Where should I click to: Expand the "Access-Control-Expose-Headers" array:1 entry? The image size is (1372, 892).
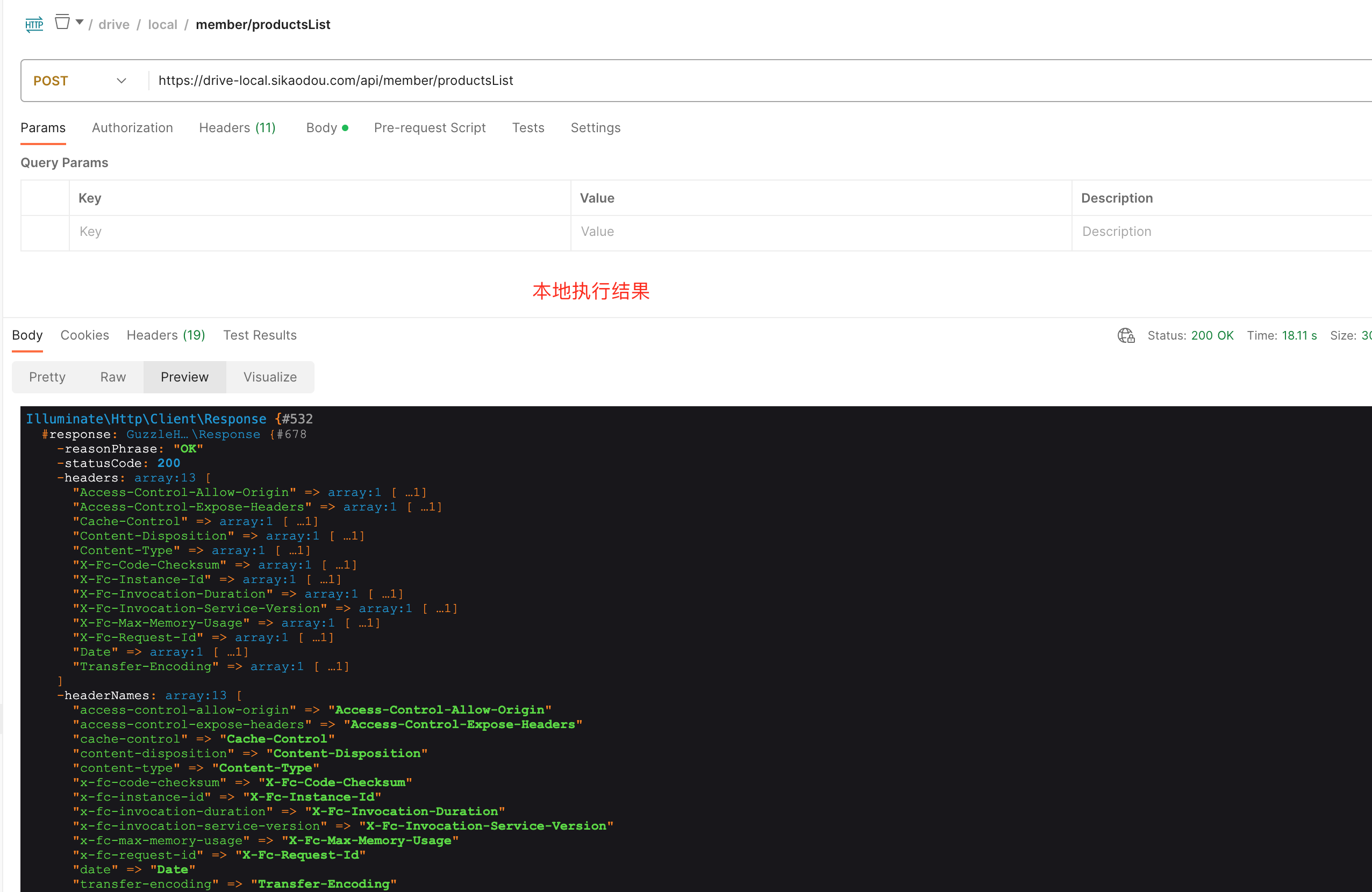(x=392, y=507)
